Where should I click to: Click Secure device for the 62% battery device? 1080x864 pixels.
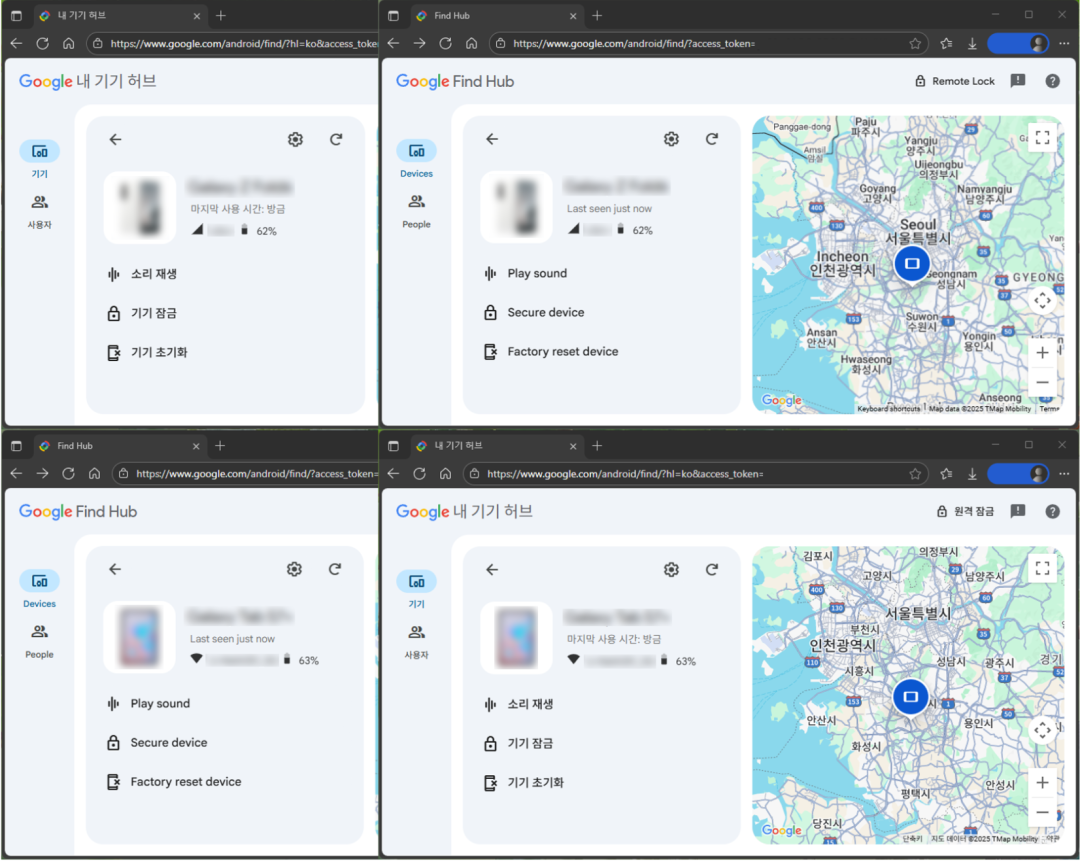coord(545,313)
